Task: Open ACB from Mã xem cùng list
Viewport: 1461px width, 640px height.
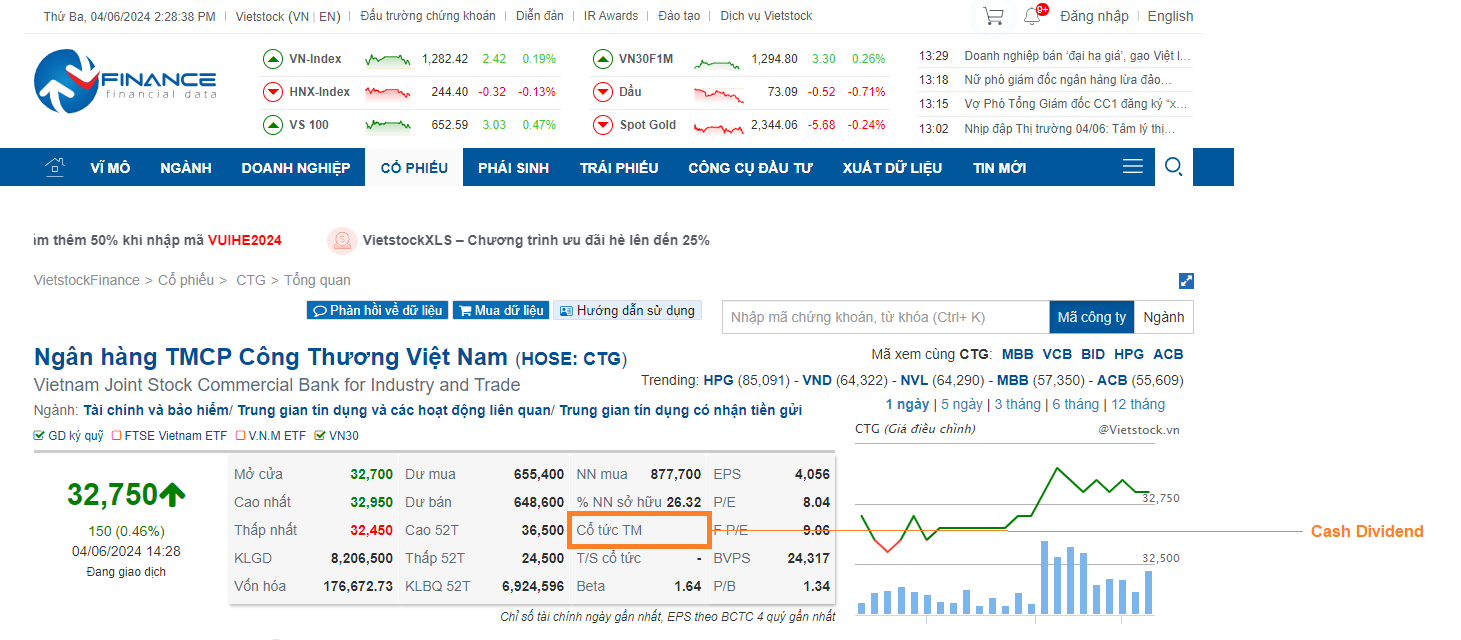Action: click(x=1168, y=354)
